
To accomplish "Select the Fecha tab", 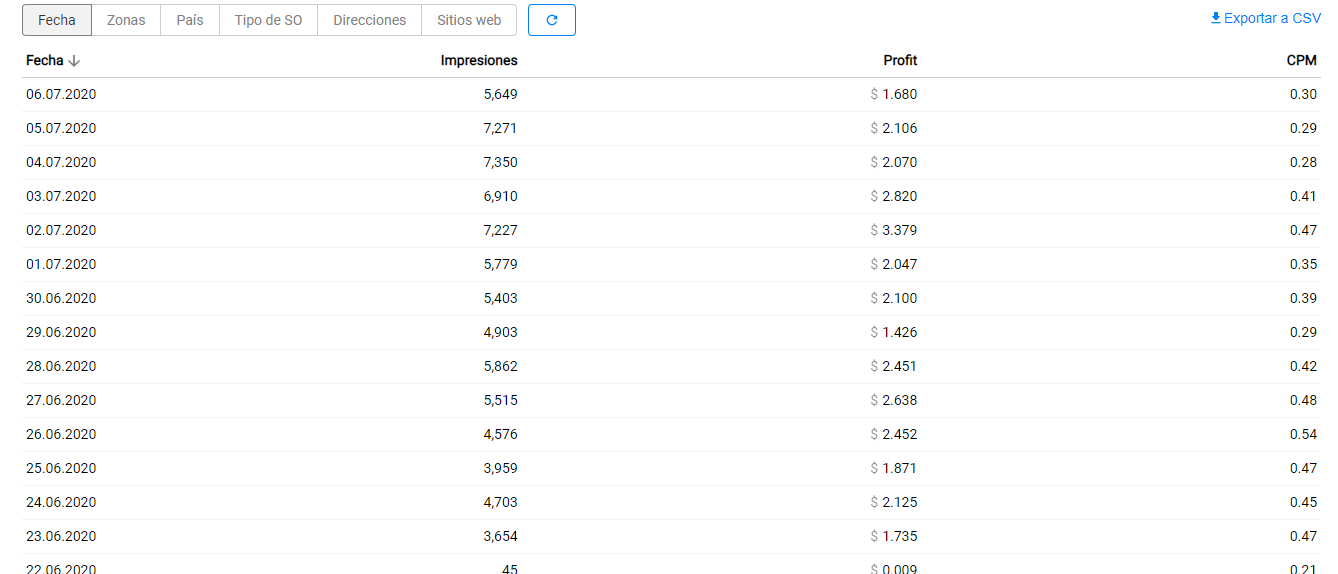I will coord(57,20).
